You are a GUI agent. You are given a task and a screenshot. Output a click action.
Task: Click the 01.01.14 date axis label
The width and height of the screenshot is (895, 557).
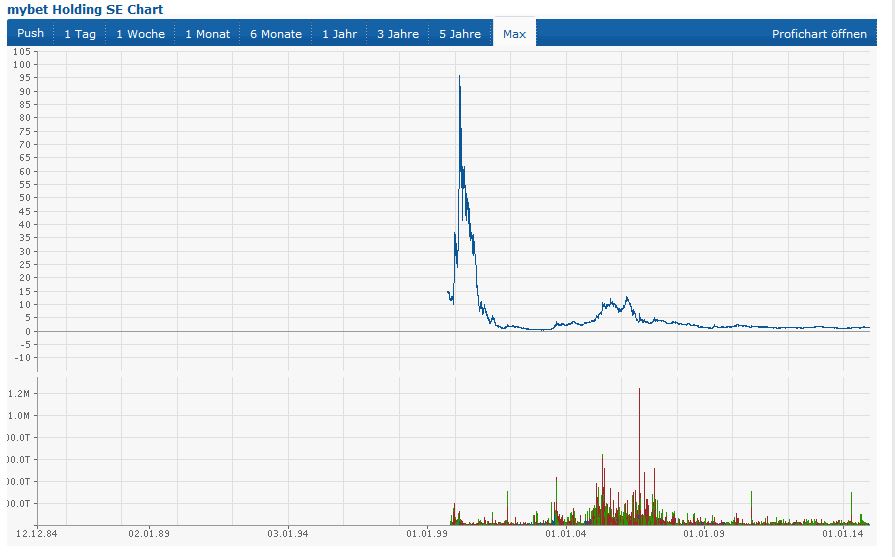click(x=842, y=534)
